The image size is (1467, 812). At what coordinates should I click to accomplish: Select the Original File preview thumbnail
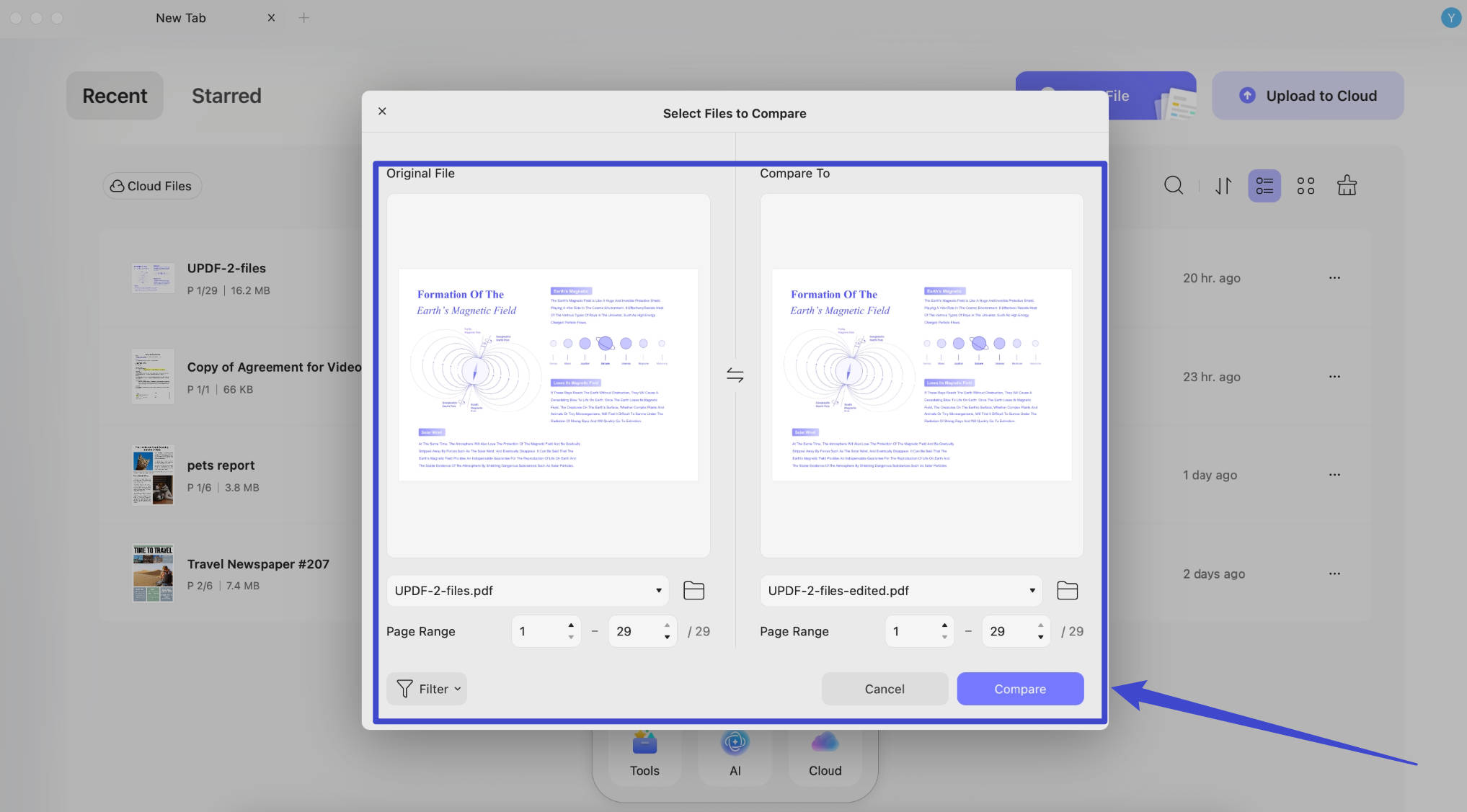click(549, 375)
